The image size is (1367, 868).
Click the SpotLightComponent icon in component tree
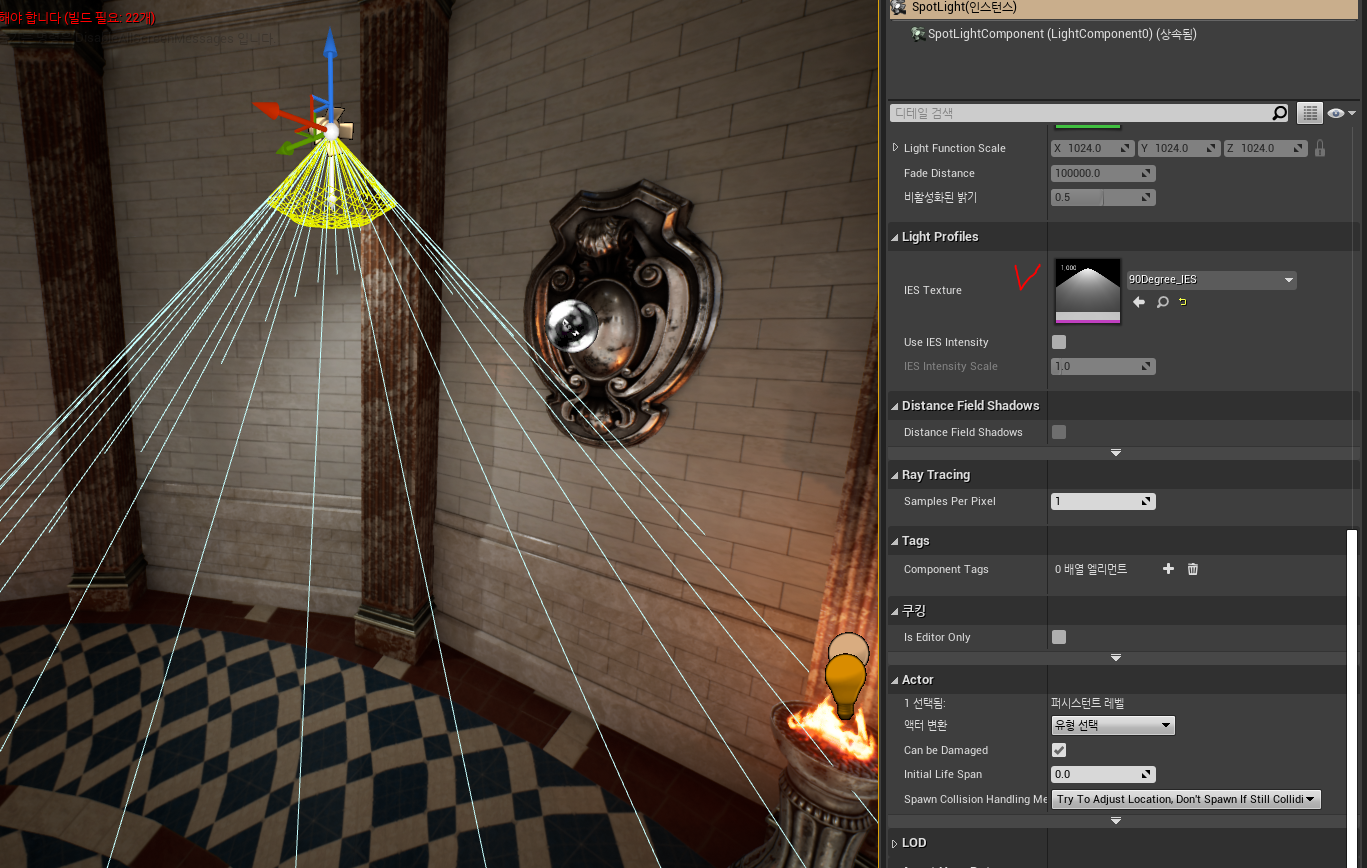pyautogui.click(x=918, y=34)
